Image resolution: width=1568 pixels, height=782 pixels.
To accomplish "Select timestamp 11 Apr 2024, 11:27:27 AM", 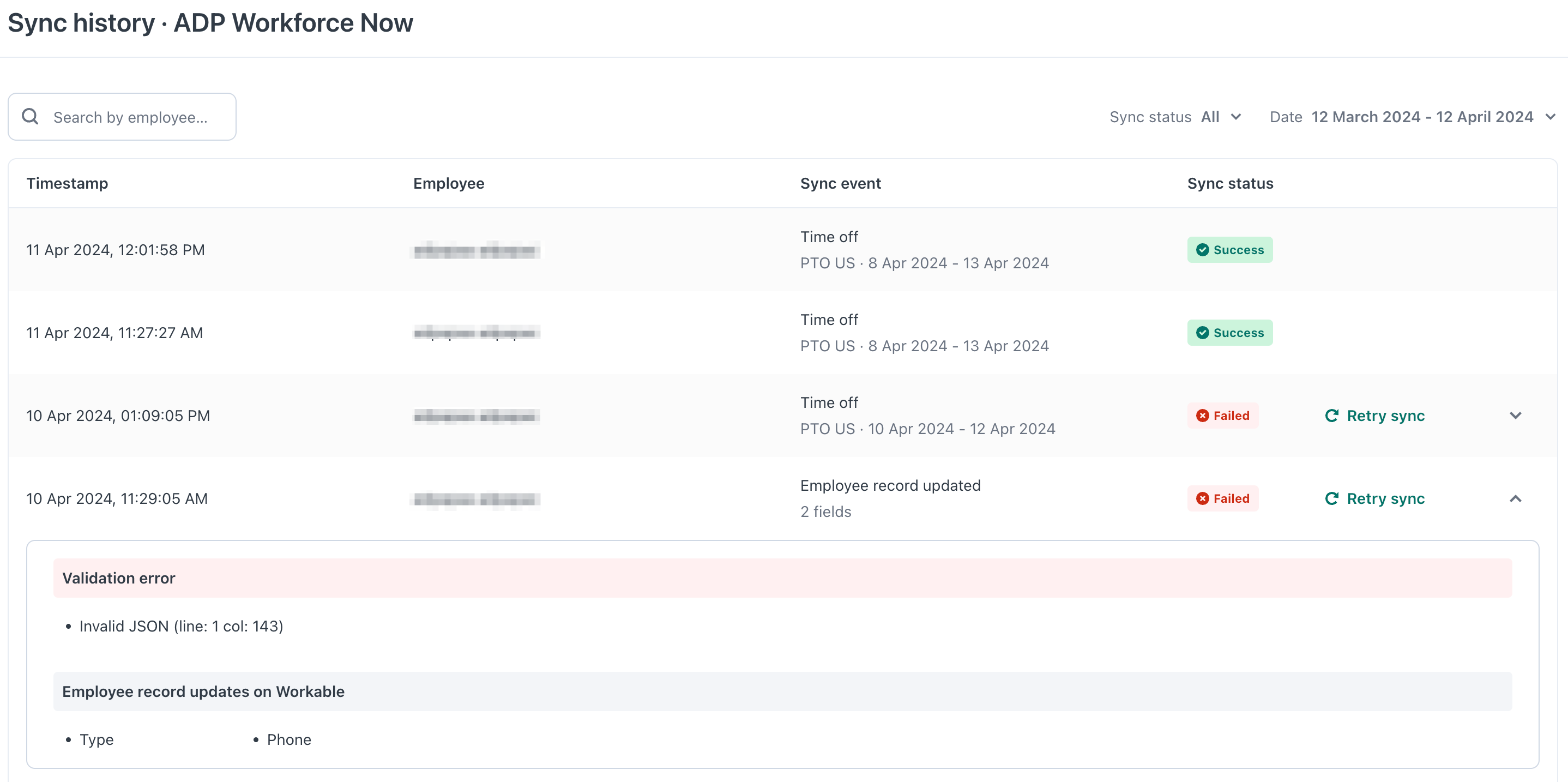I will pyautogui.click(x=114, y=333).
